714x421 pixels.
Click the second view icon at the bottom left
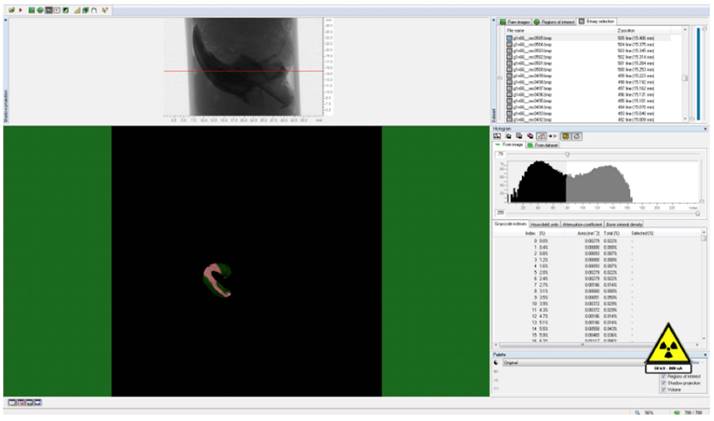[x=21, y=402]
